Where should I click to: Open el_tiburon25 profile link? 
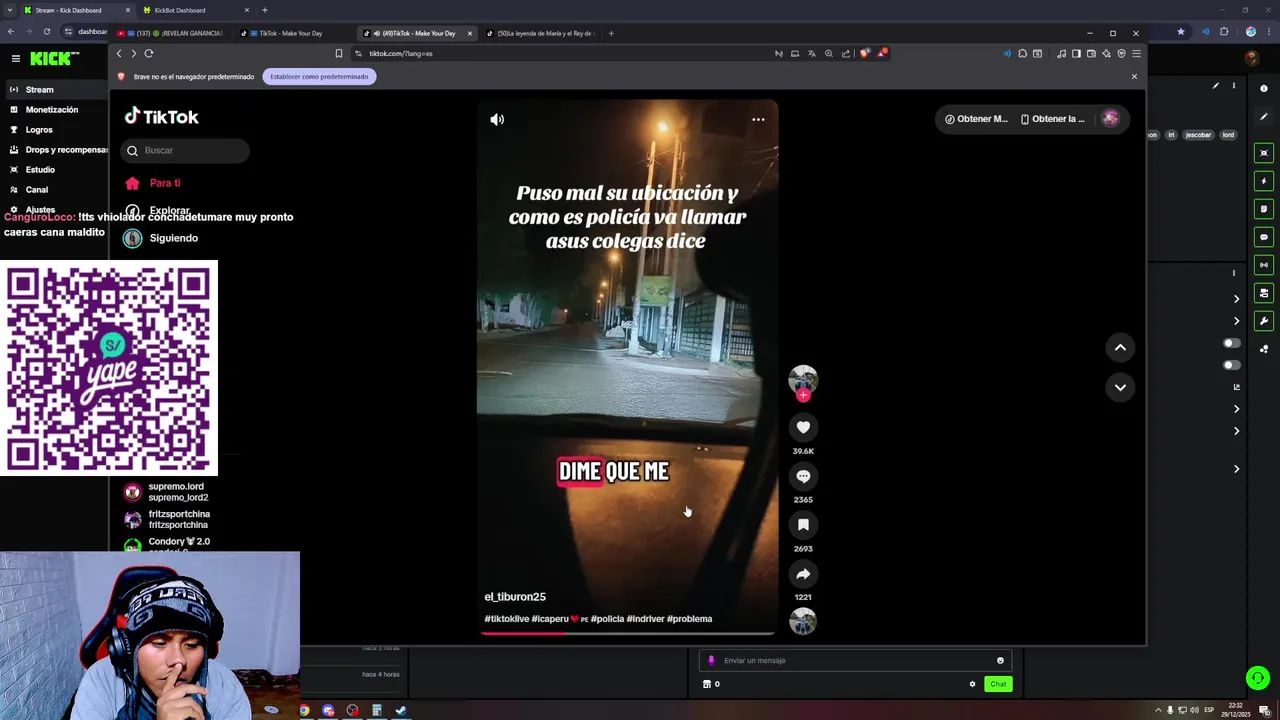pyautogui.click(x=515, y=597)
